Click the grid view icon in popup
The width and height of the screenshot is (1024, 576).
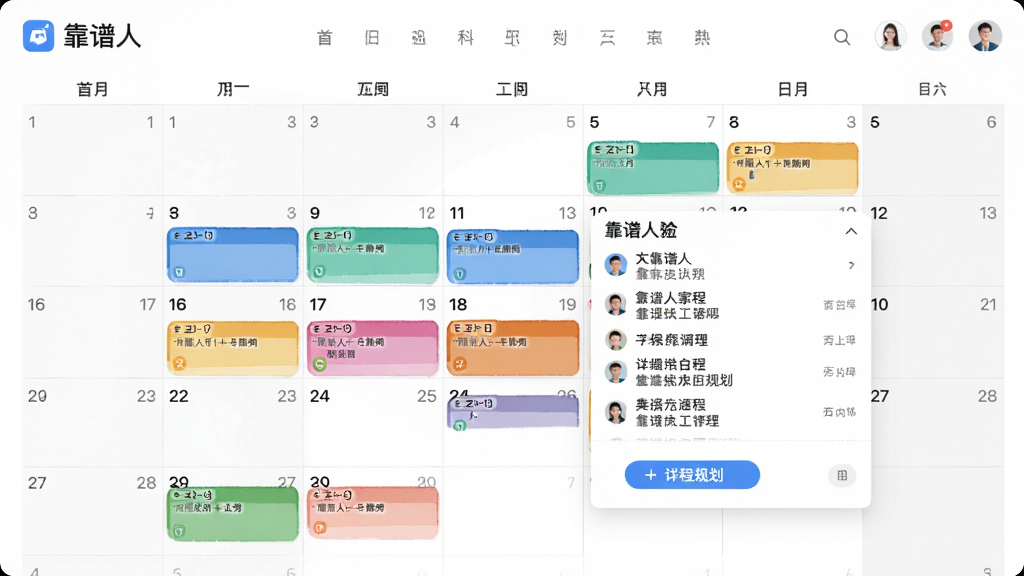842,475
